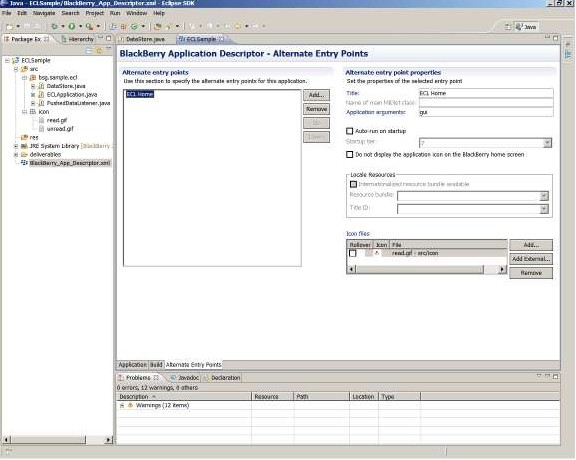Select ECL Home in entry points list
576x460 pixels.
[x=140, y=94]
